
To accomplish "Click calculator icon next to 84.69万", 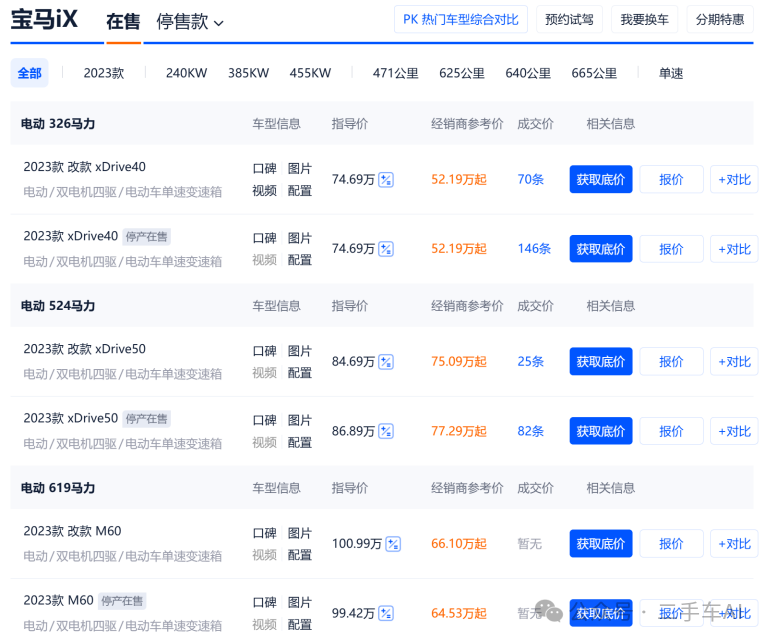I will coord(386,362).
